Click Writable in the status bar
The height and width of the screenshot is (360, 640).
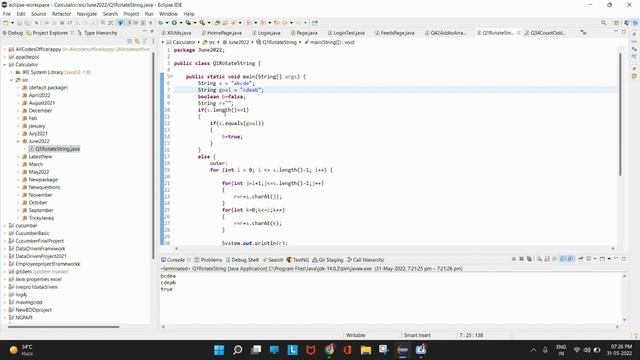(x=356, y=335)
